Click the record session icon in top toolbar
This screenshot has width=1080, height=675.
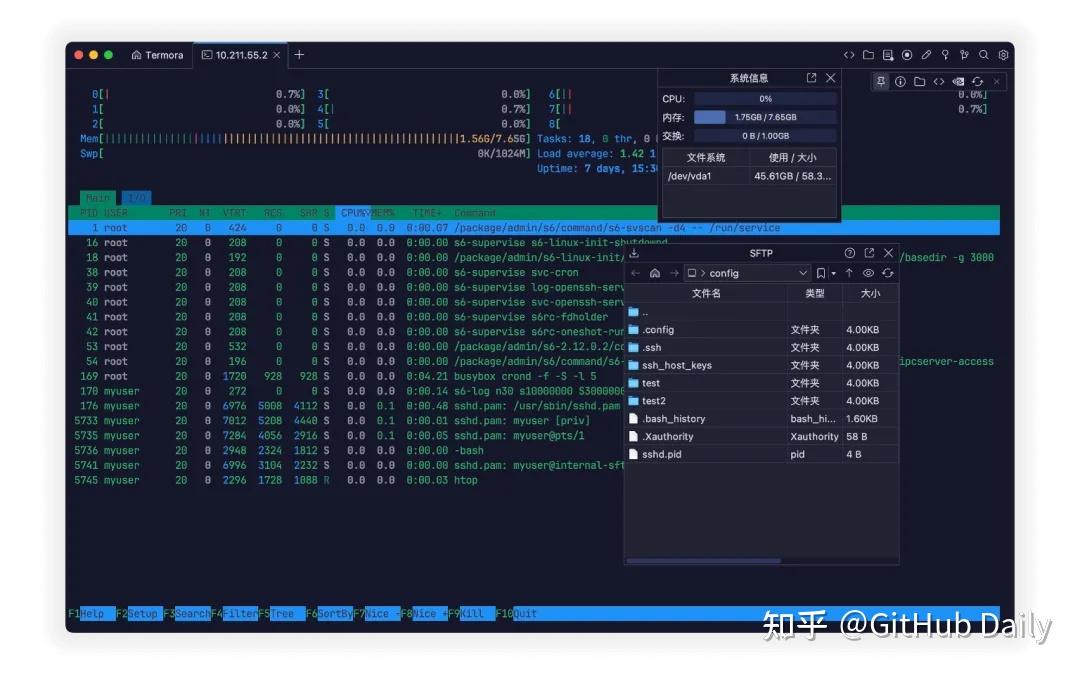pos(907,55)
